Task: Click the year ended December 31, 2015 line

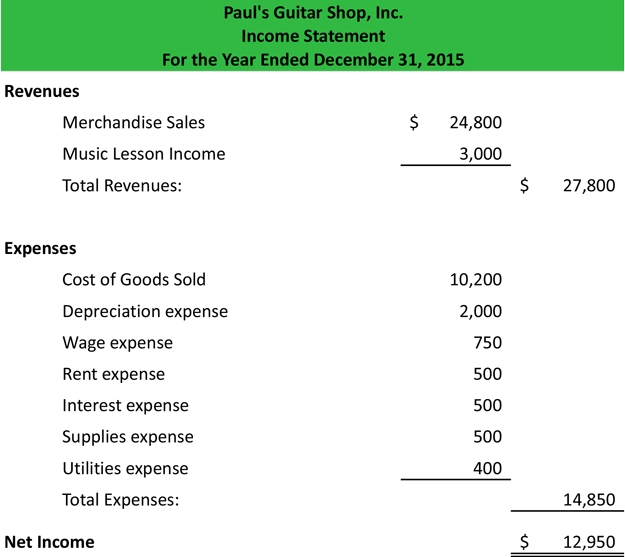Action: point(313,59)
